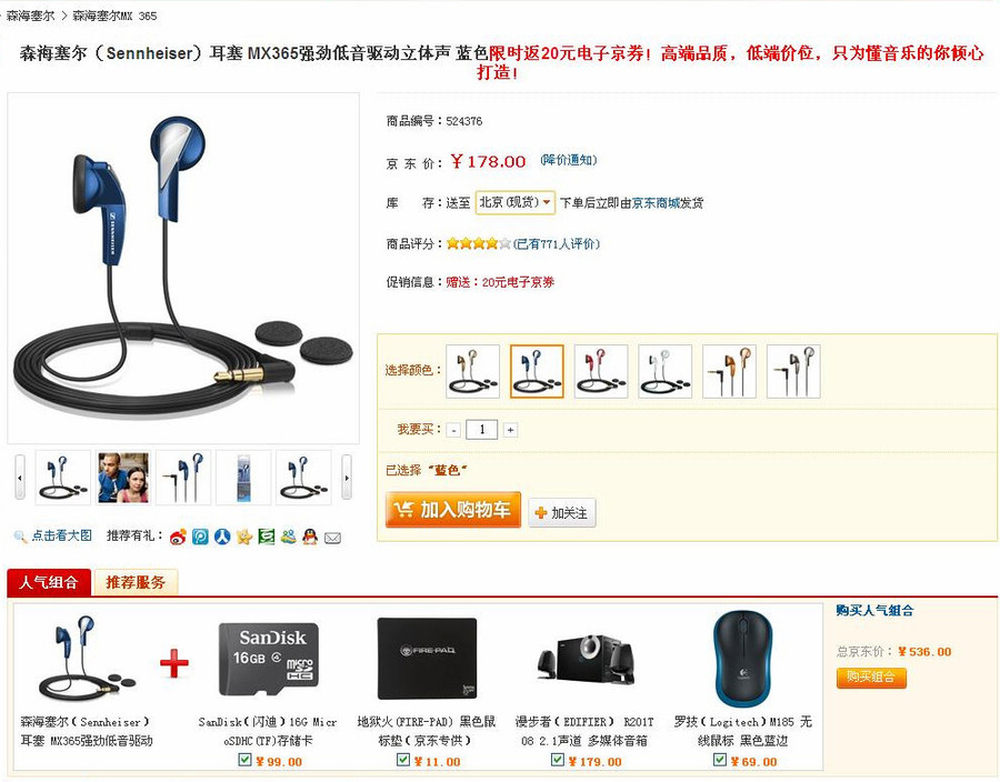Share product by email envelope icon
The width and height of the screenshot is (1000, 782).
click(x=332, y=538)
